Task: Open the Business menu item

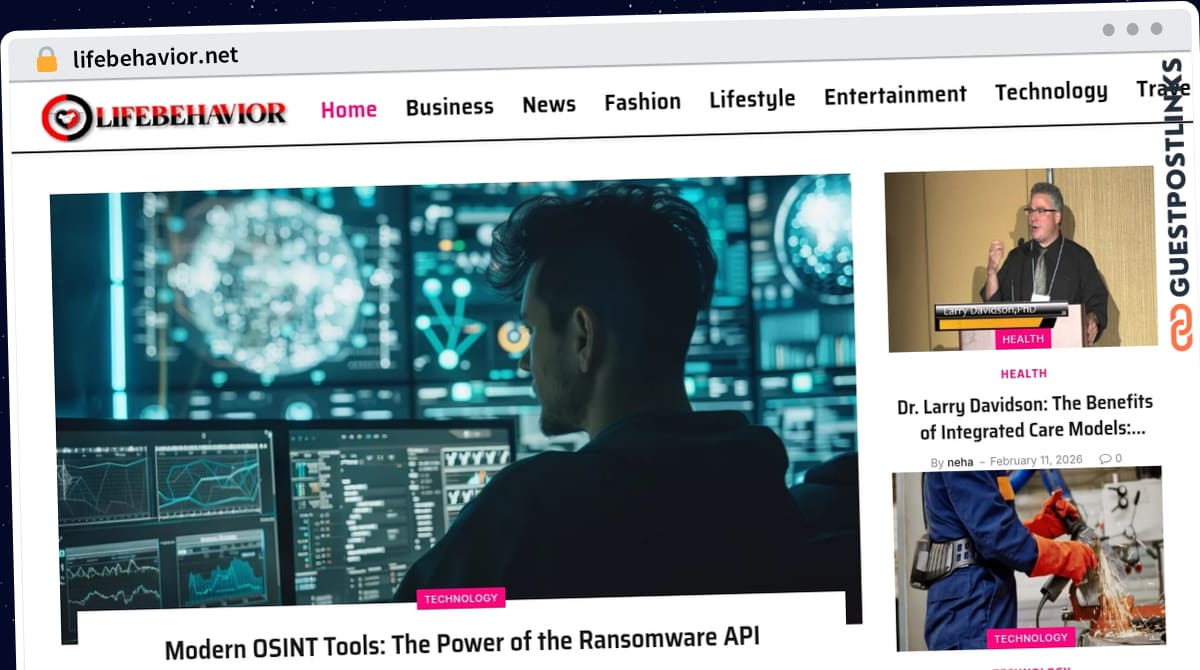Action: tap(450, 106)
